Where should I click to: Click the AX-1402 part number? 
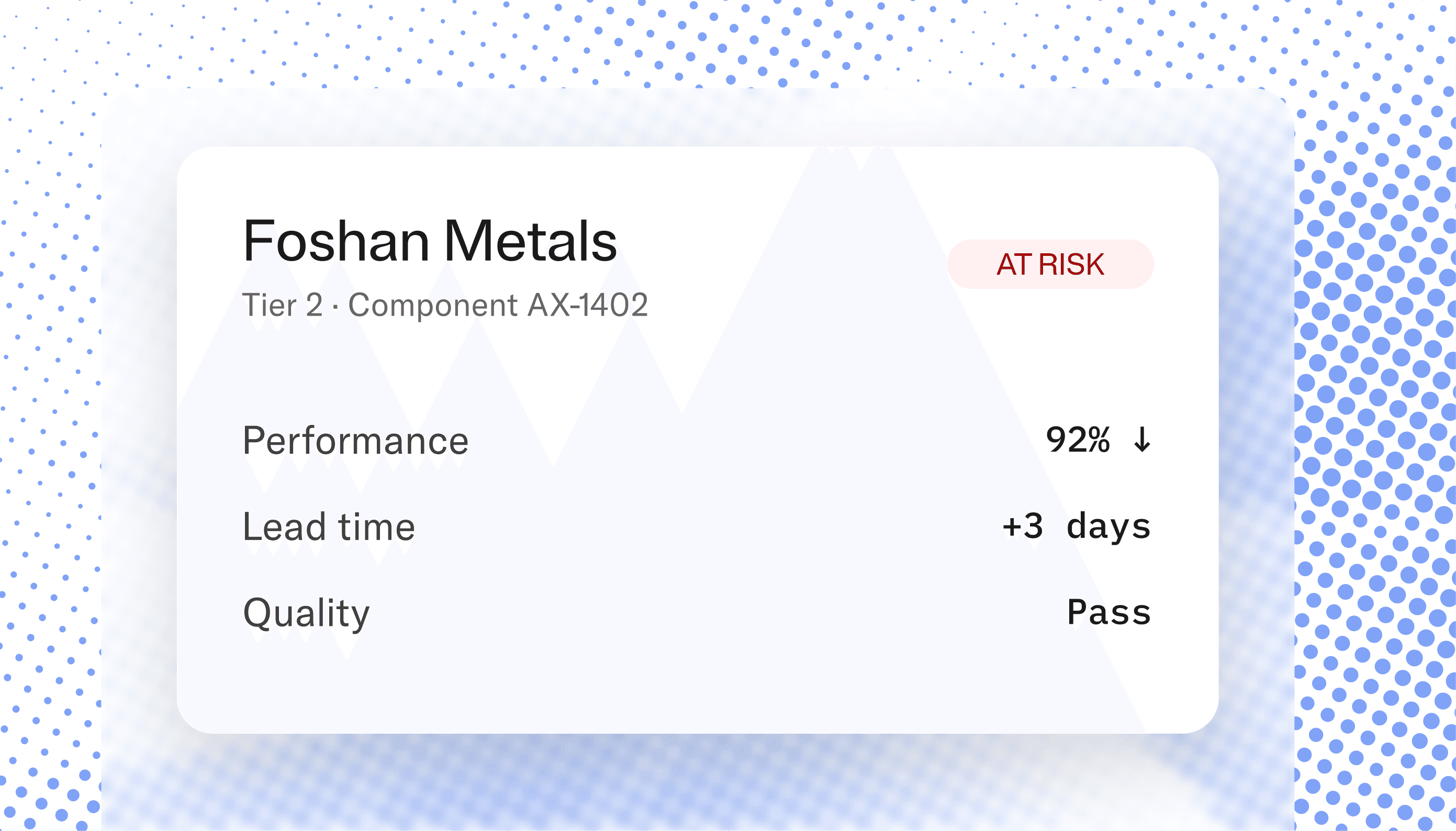coord(588,305)
